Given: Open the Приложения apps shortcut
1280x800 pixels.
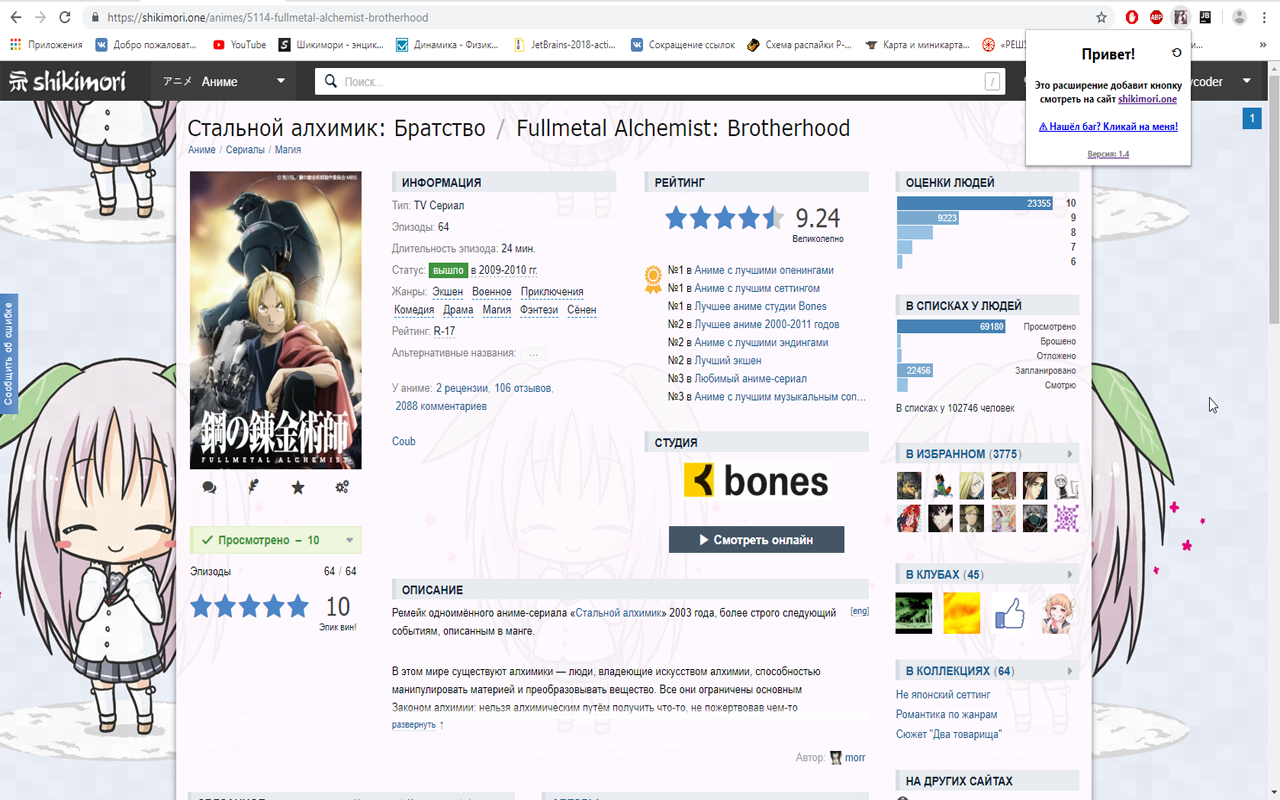Looking at the screenshot, I should click(46, 44).
